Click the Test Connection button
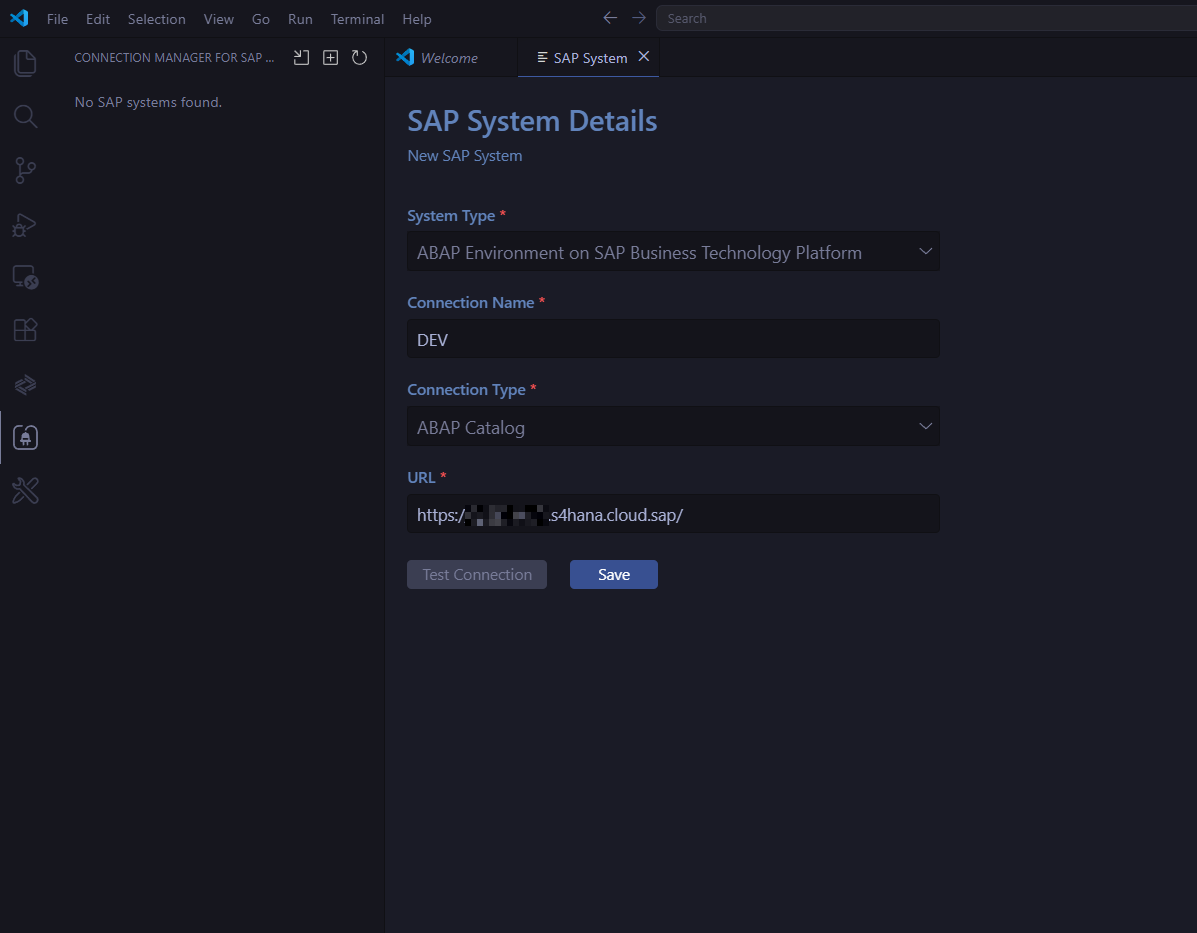 click(477, 575)
